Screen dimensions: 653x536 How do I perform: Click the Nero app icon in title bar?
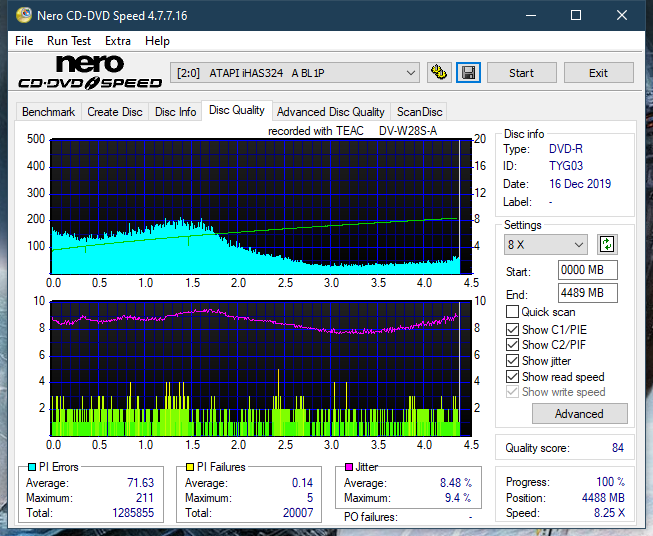(x=24, y=15)
